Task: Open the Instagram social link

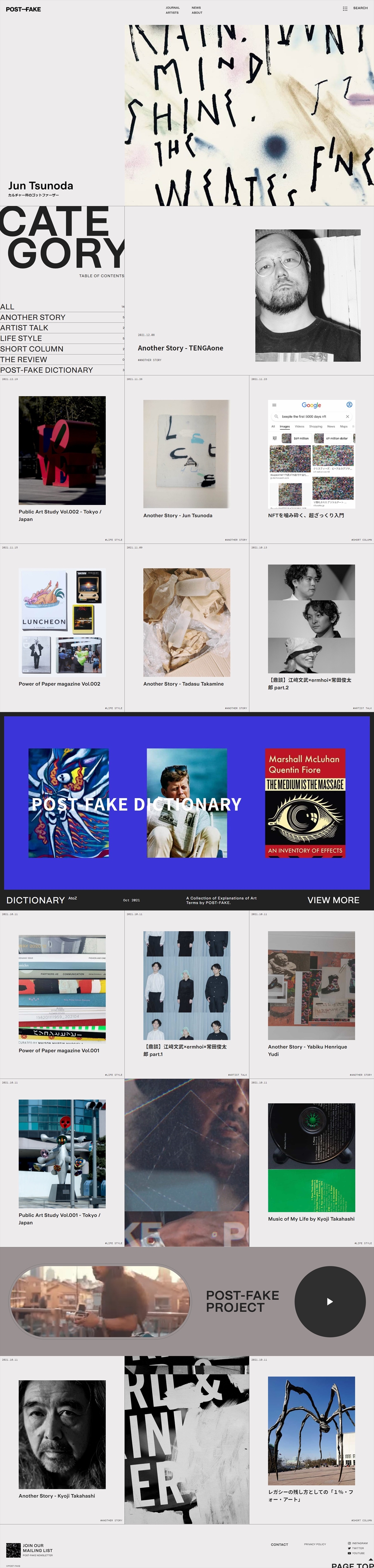Action: point(357,1543)
